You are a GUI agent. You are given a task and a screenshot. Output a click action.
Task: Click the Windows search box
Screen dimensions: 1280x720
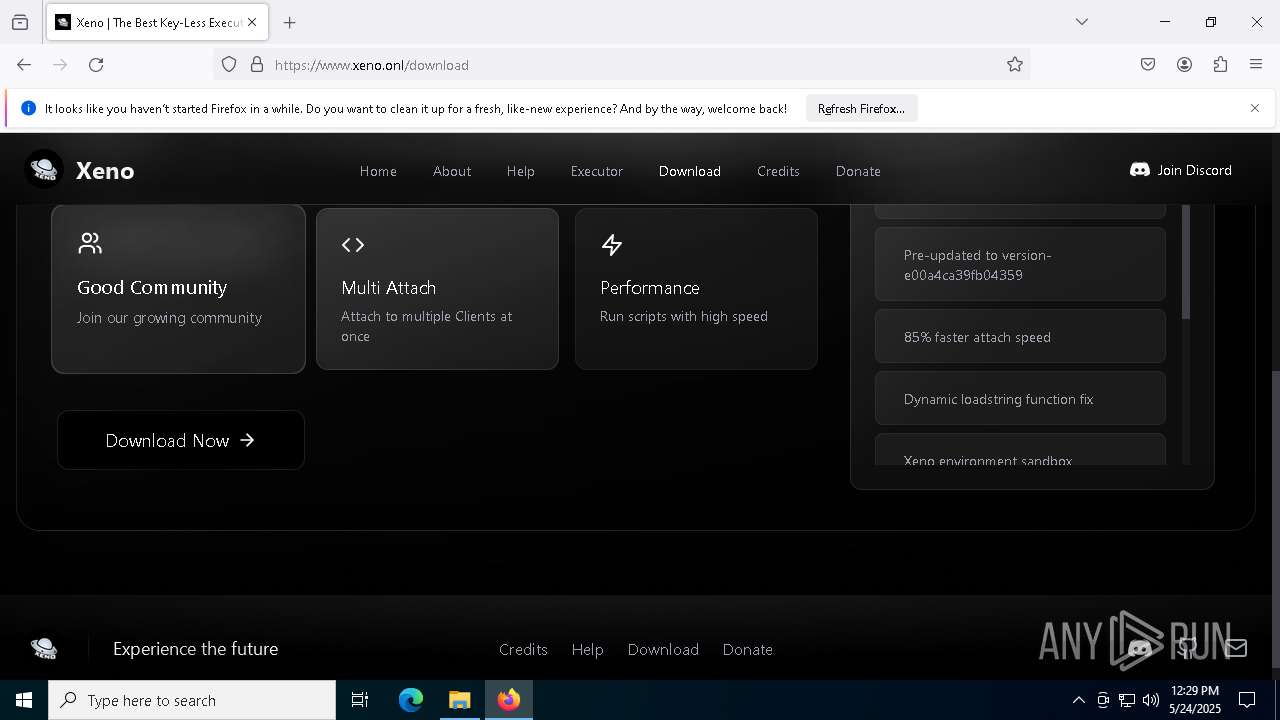click(192, 700)
